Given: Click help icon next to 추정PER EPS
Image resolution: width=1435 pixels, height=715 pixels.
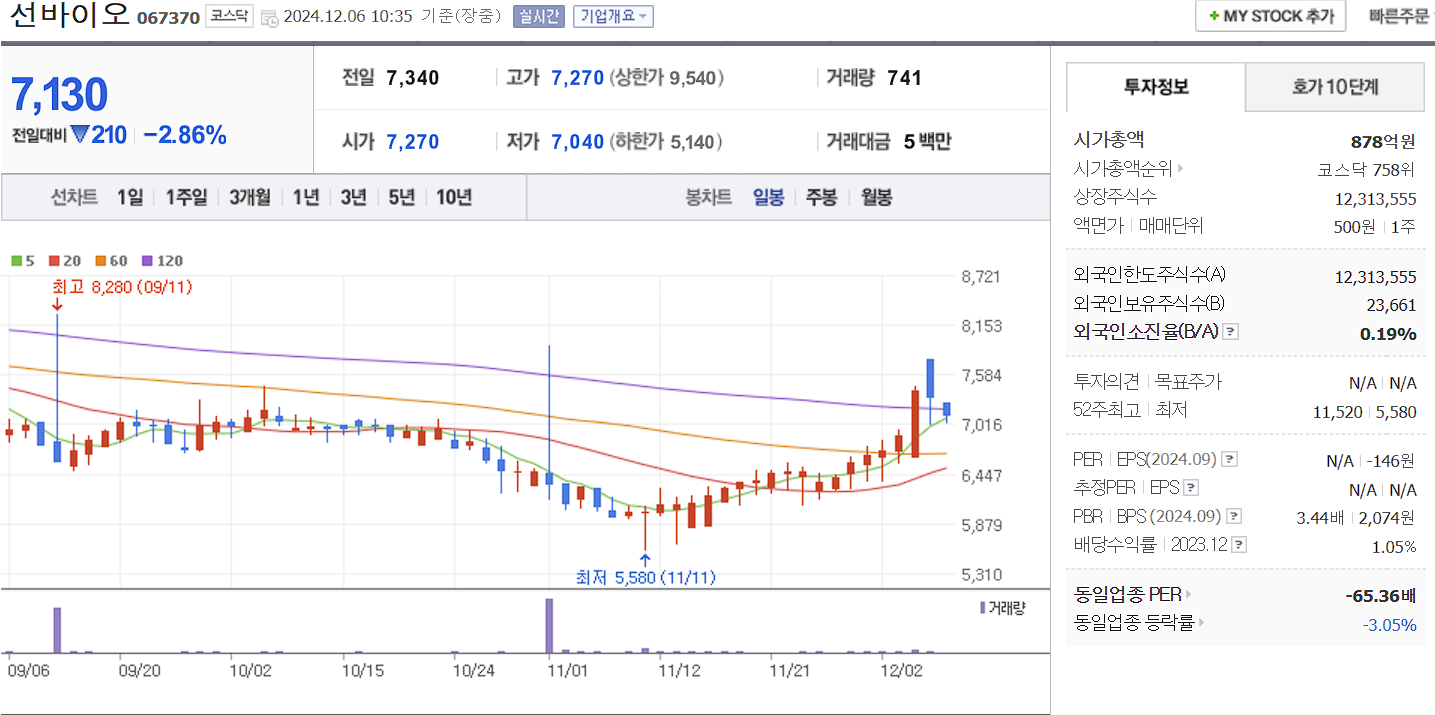Looking at the screenshot, I should click(1191, 489).
